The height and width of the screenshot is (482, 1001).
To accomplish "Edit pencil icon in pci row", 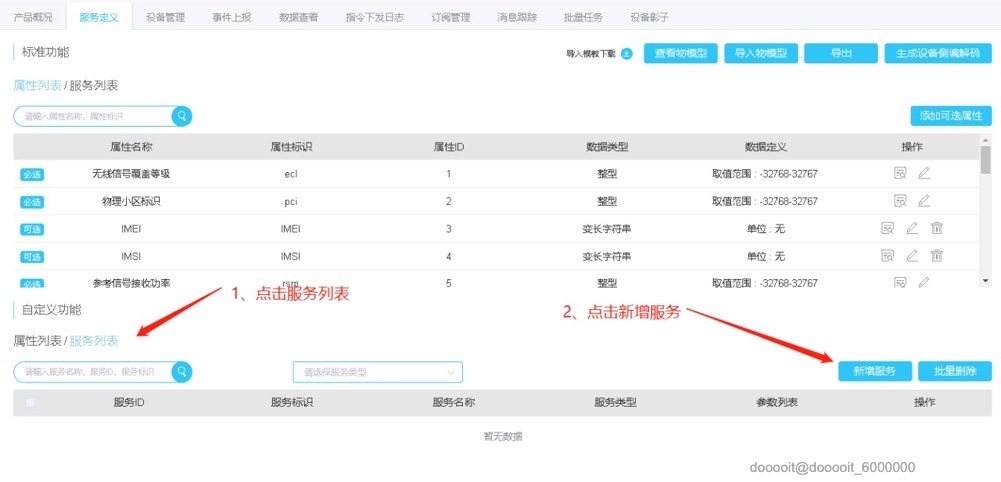I will coord(924,201).
